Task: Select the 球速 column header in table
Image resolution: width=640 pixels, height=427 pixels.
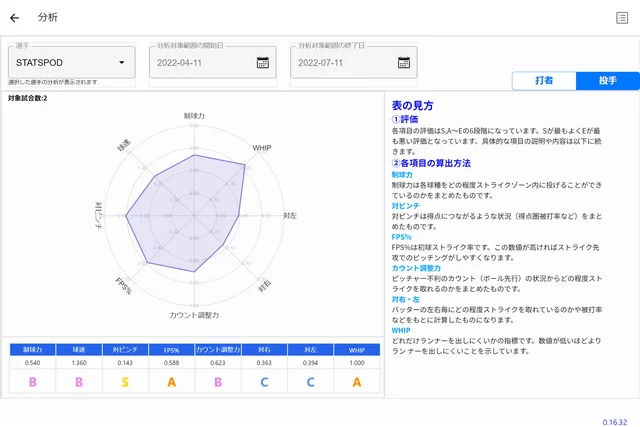Action: (79, 350)
